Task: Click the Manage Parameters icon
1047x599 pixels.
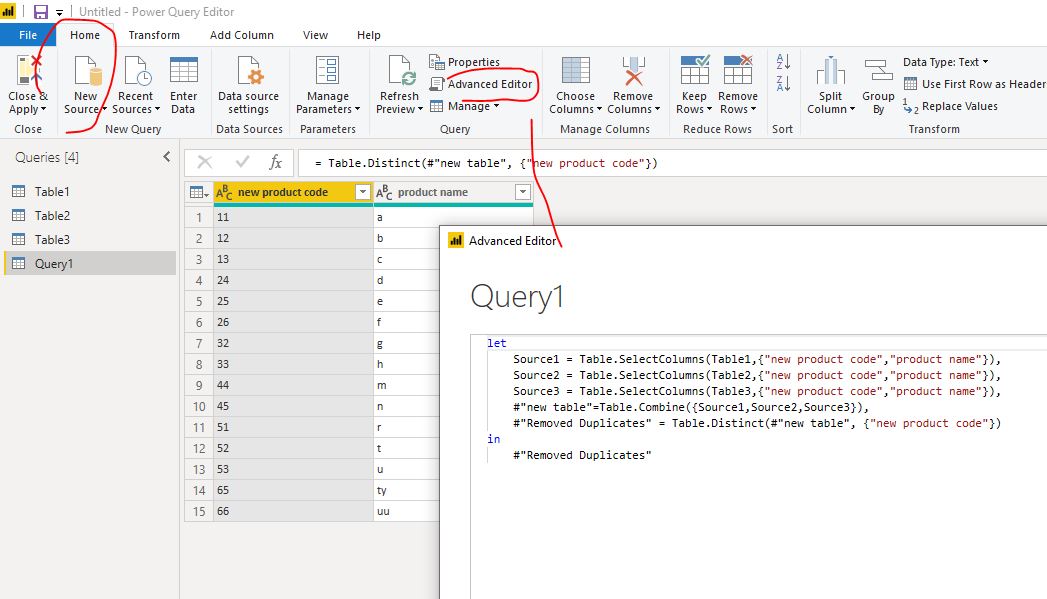Action: [327, 71]
